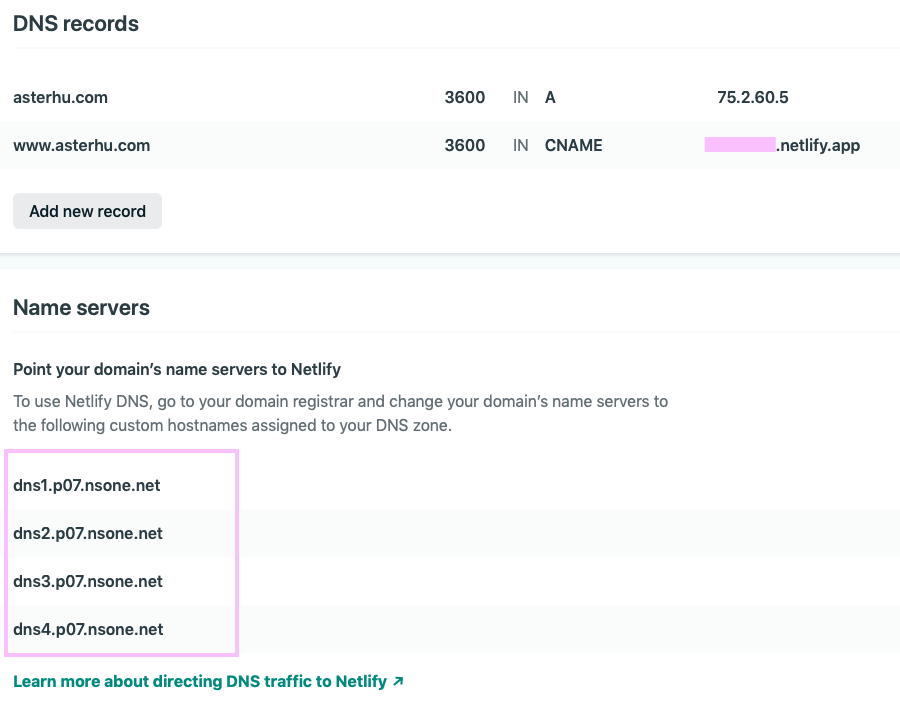The height and width of the screenshot is (708, 900).
Task: Click the TTL 3600 of the www.asterhu.com record
Action: click(465, 146)
